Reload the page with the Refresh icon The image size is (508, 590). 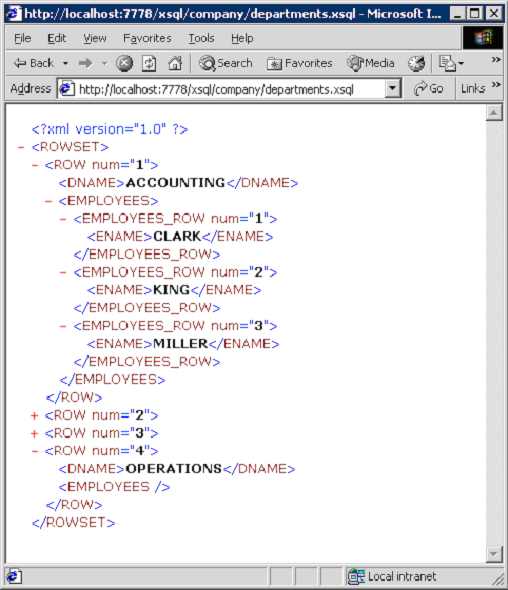(x=149, y=63)
